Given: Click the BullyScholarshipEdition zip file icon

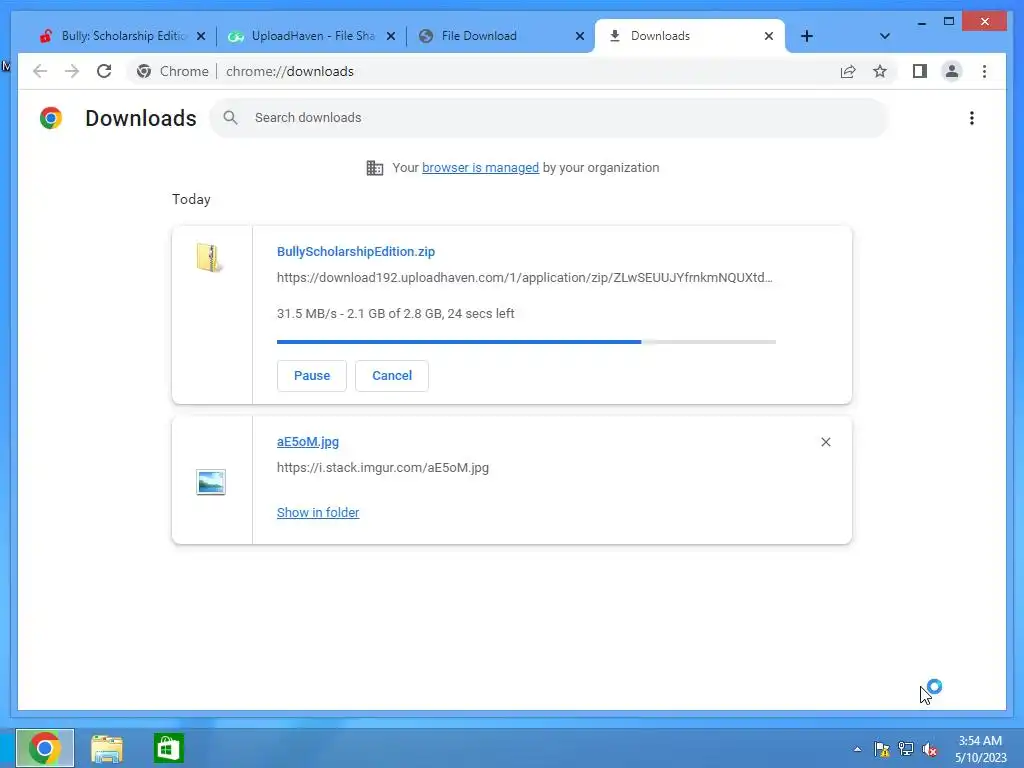Looking at the screenshot, I should 209,258.
